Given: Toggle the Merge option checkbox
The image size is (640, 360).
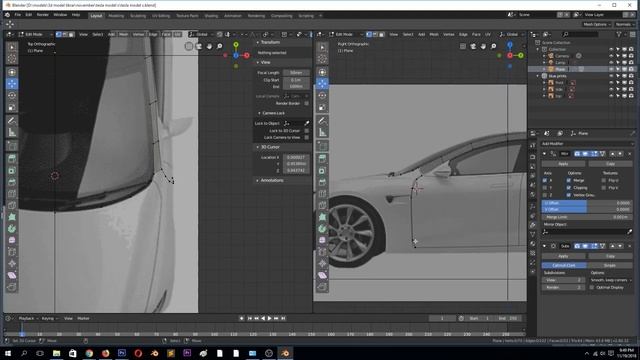Looking at the screenshot, I should [569, 180].
